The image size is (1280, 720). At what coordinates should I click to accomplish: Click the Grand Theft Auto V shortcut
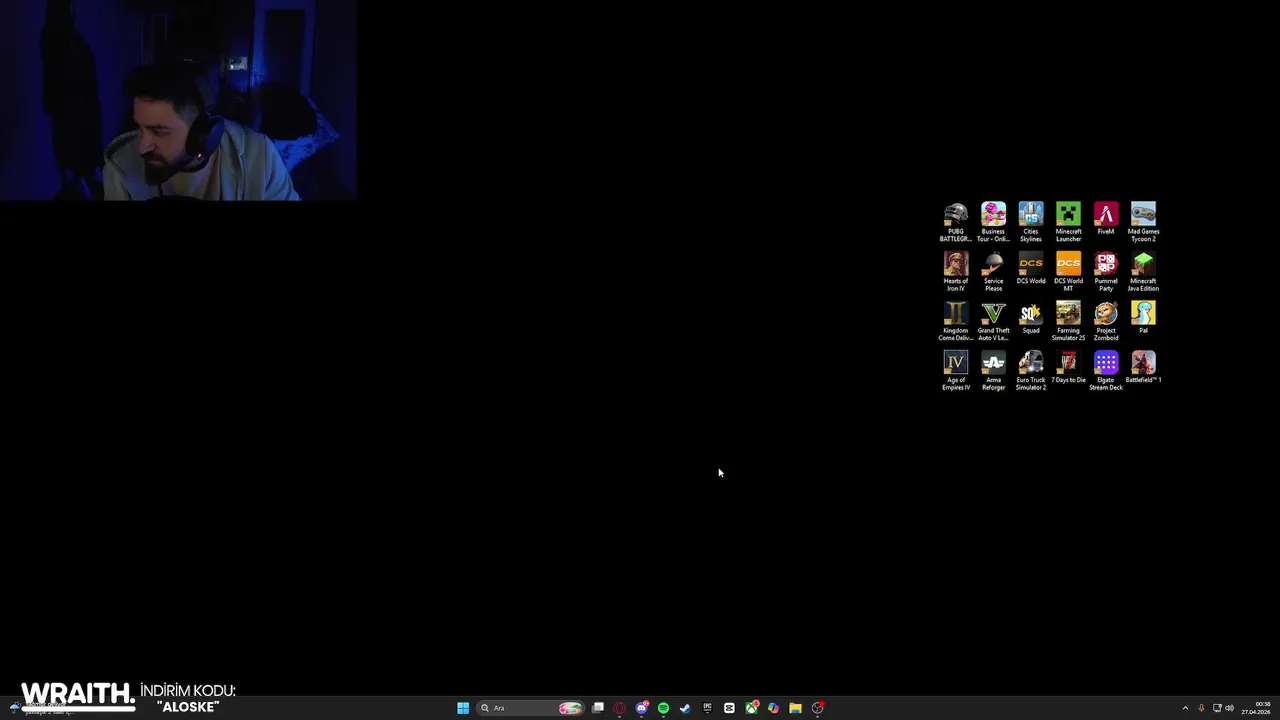993,321
